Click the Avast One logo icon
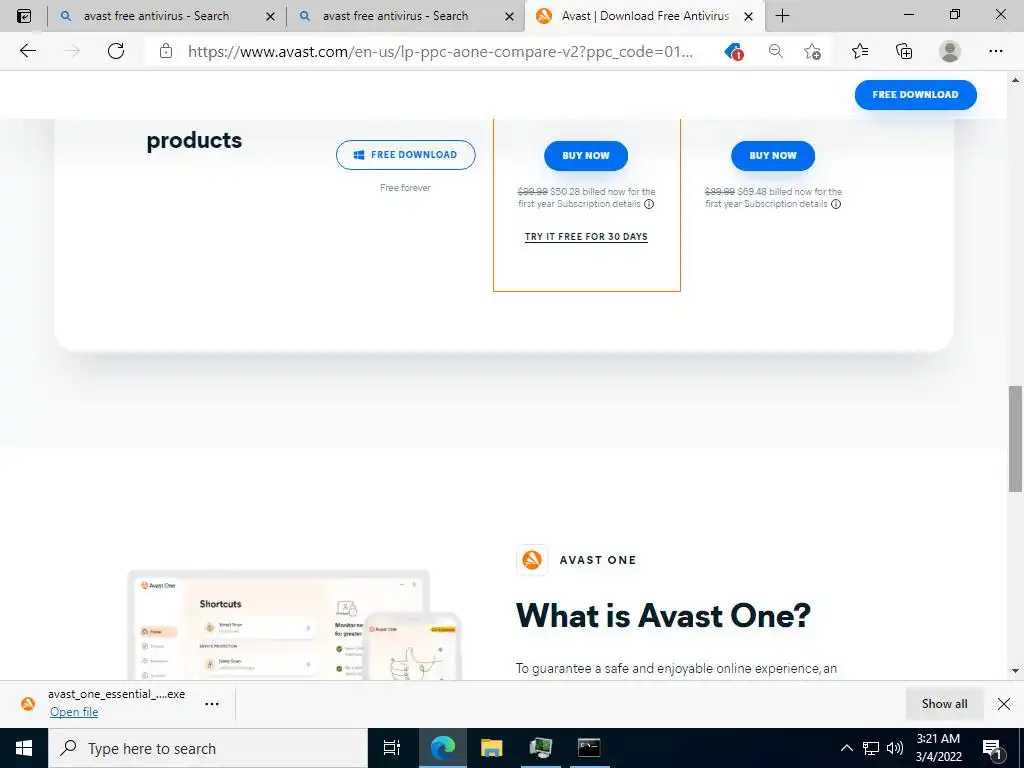Viewport: 1024px width, 768px height. [532, 560]
